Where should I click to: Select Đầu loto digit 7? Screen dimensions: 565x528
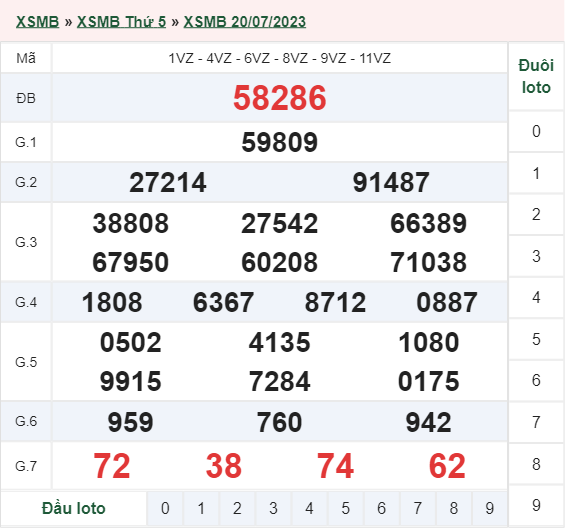tap(417, 508)
